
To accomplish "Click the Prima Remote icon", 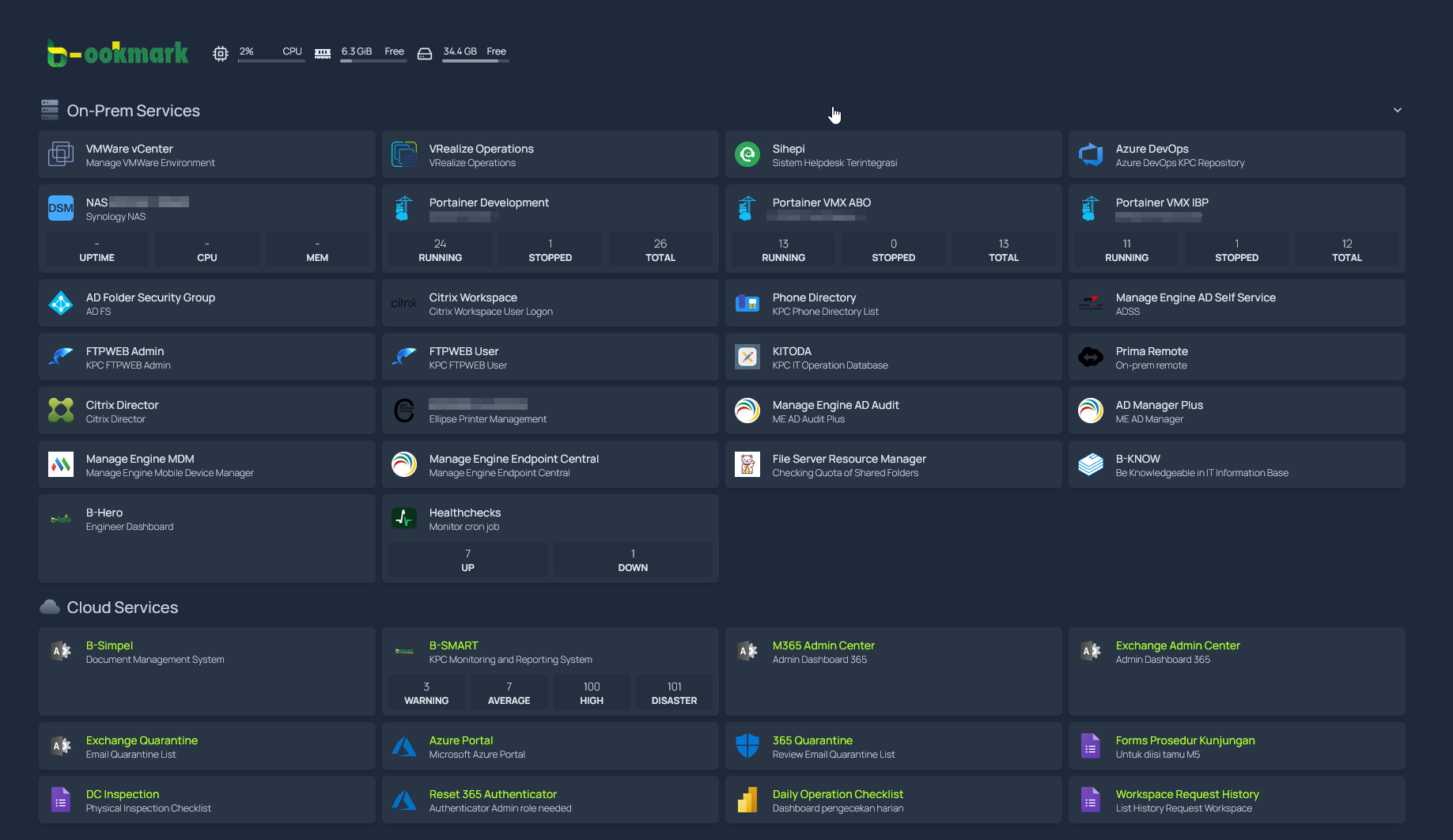I will tap(1091, 357).
